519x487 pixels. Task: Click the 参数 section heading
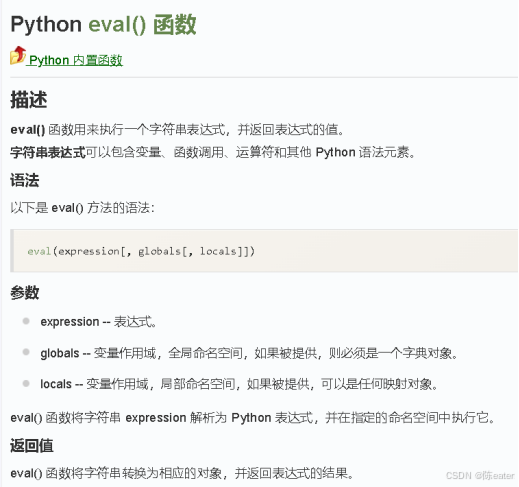tap(25, 293)
